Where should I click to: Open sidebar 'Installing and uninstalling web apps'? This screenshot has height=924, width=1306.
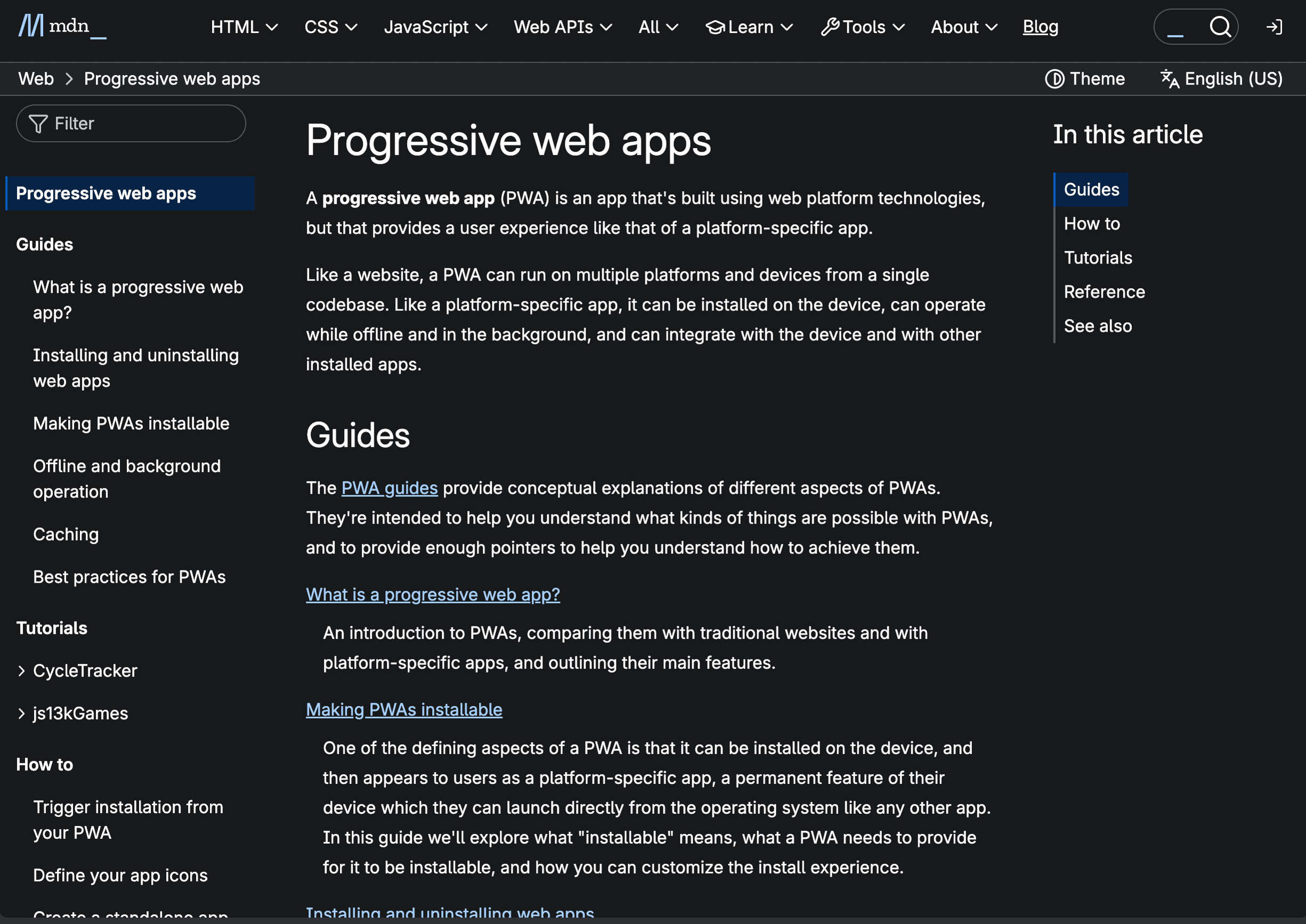point(135,368)
